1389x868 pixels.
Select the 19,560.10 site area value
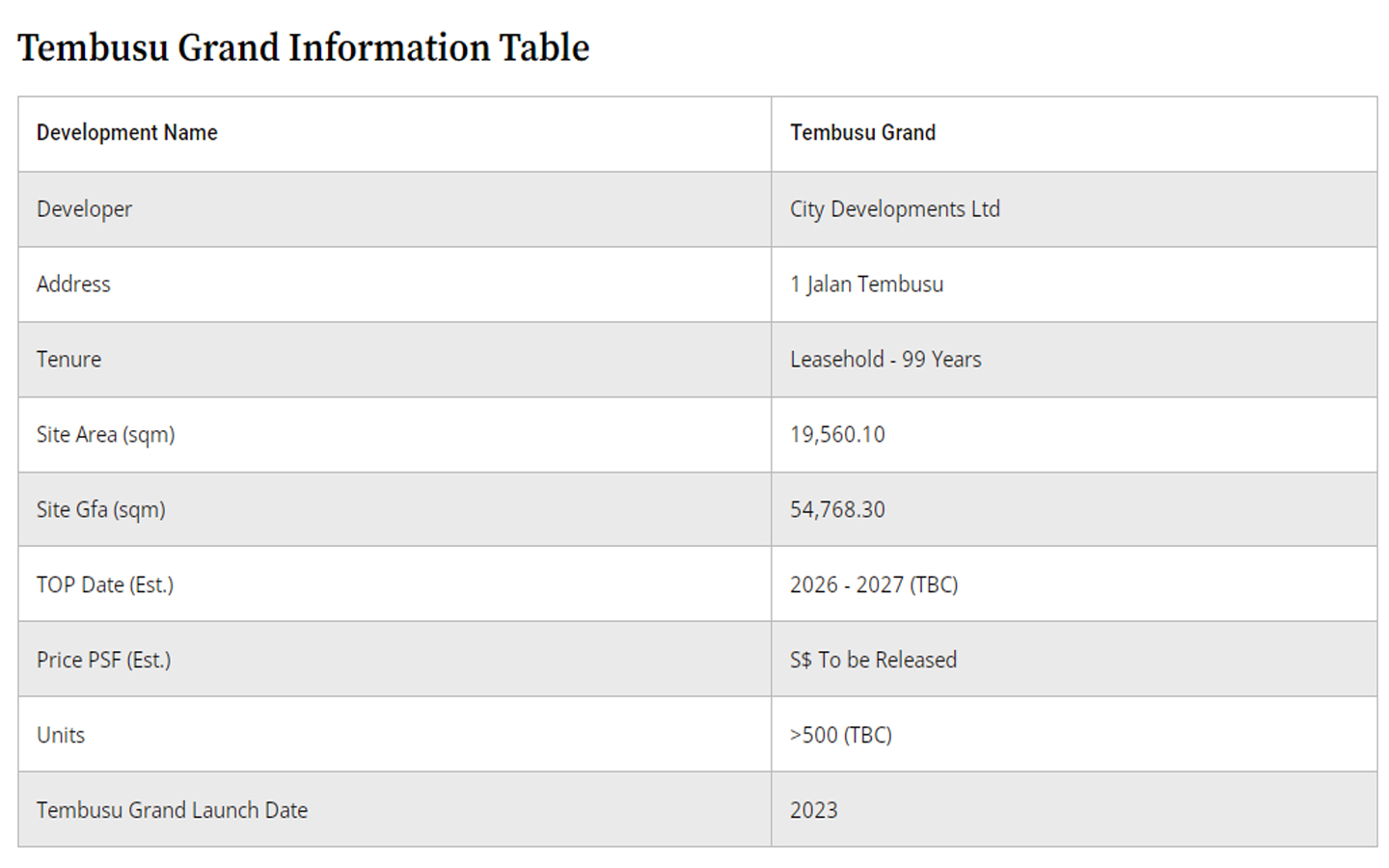tap(836, 435)
